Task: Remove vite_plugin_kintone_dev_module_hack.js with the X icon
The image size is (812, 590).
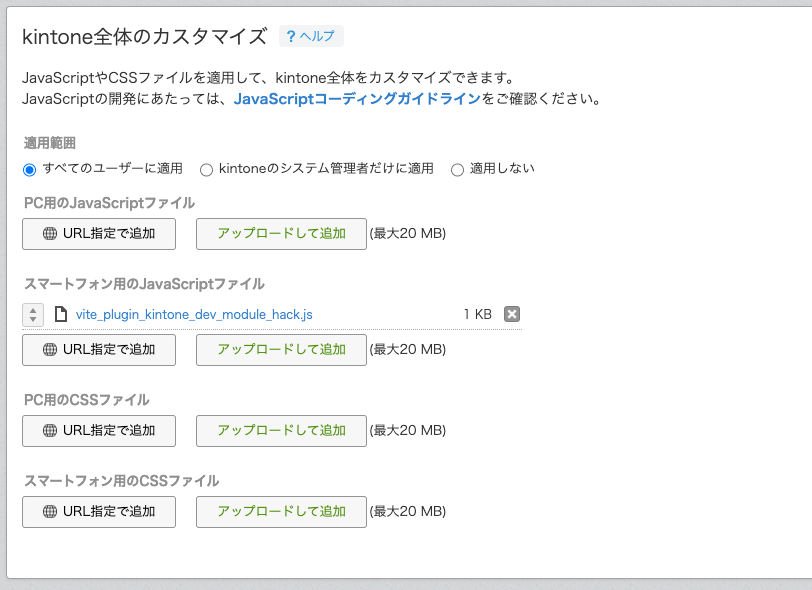Action: point(512,314)
